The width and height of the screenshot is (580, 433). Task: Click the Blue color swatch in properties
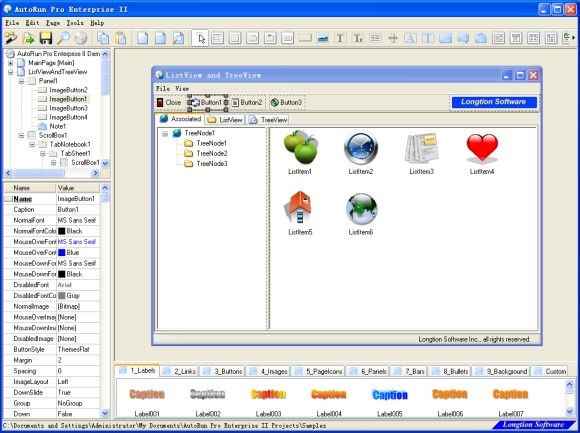tap(61, 253)
